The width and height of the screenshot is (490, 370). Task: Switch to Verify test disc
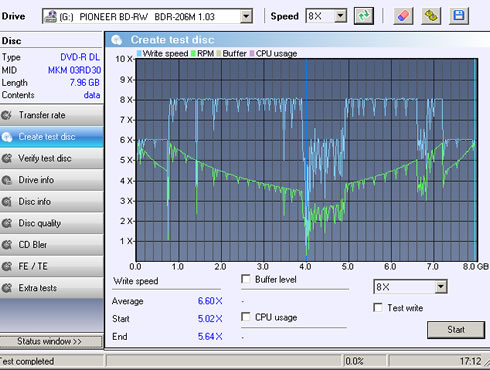pyautogui.click(x=52, y=158)
